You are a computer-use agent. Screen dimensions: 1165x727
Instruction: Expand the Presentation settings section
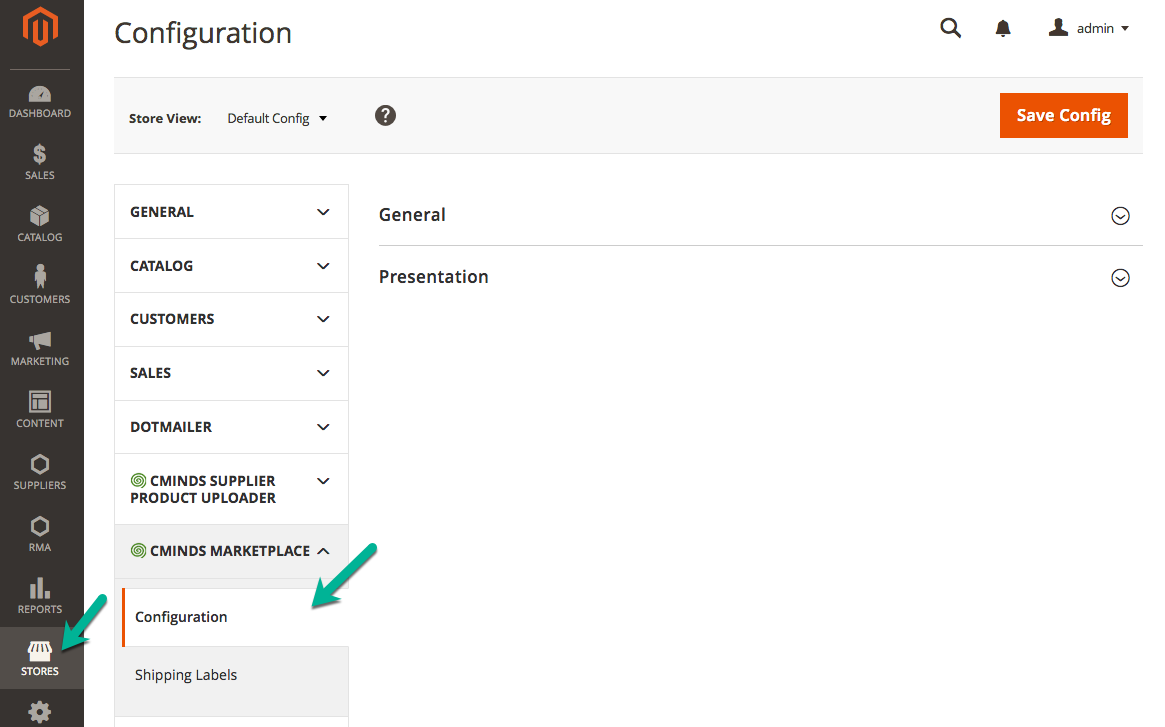point(1120,278)
